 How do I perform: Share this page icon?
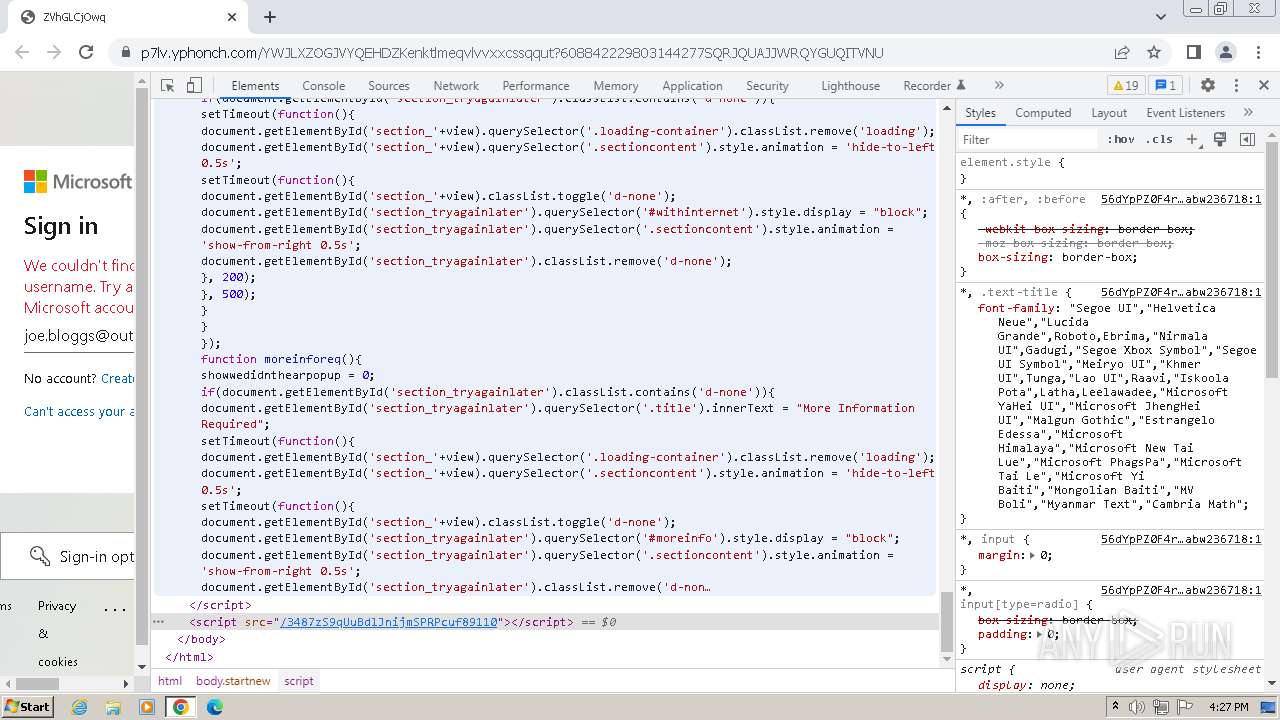[1122, 53]
